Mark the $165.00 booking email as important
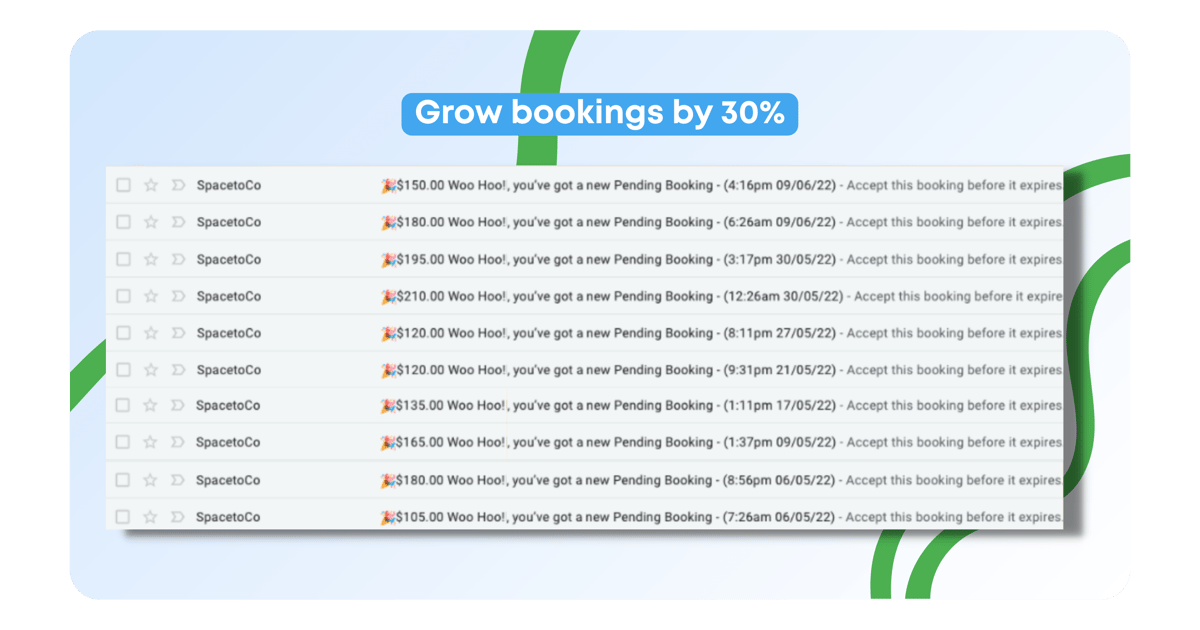This screenshot has height=630, width=1200. [177, 442]
